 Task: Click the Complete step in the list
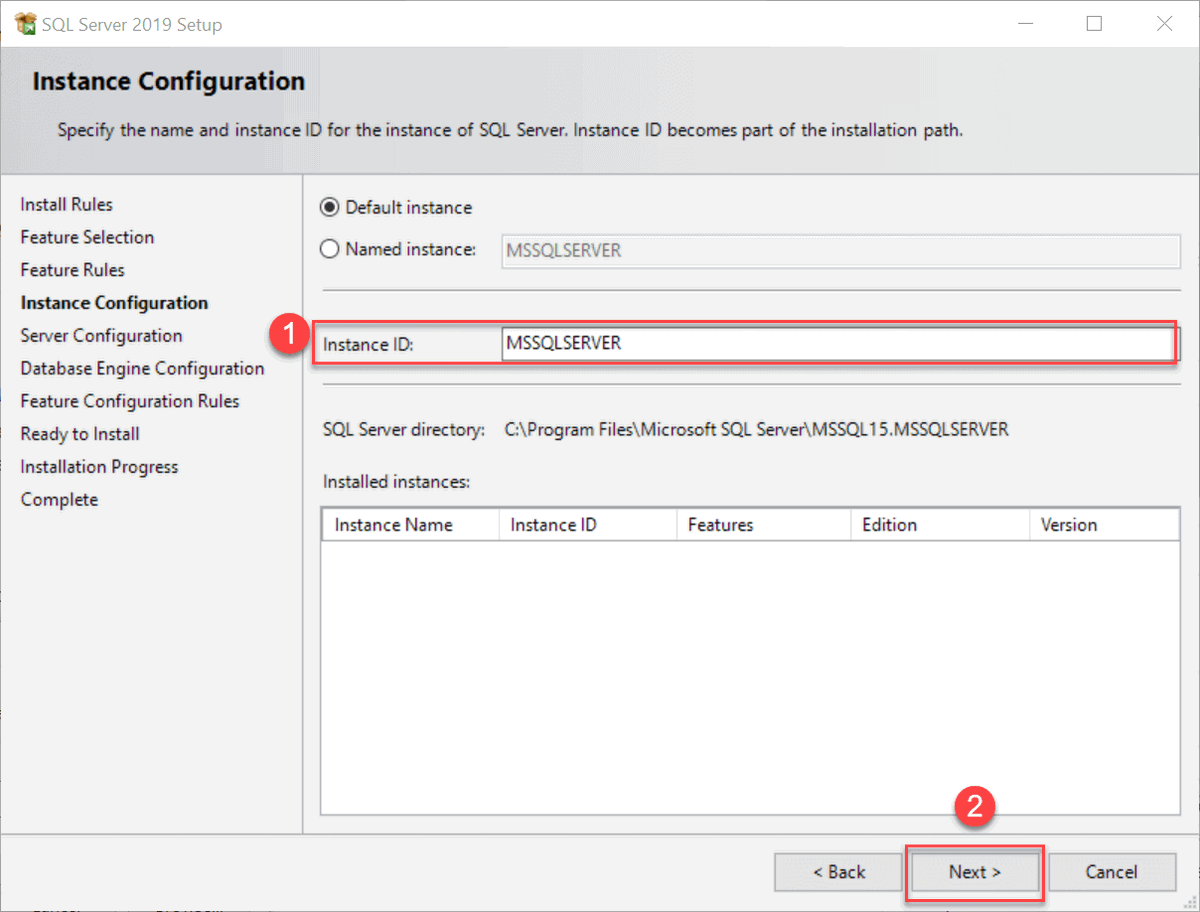(59, 499)
